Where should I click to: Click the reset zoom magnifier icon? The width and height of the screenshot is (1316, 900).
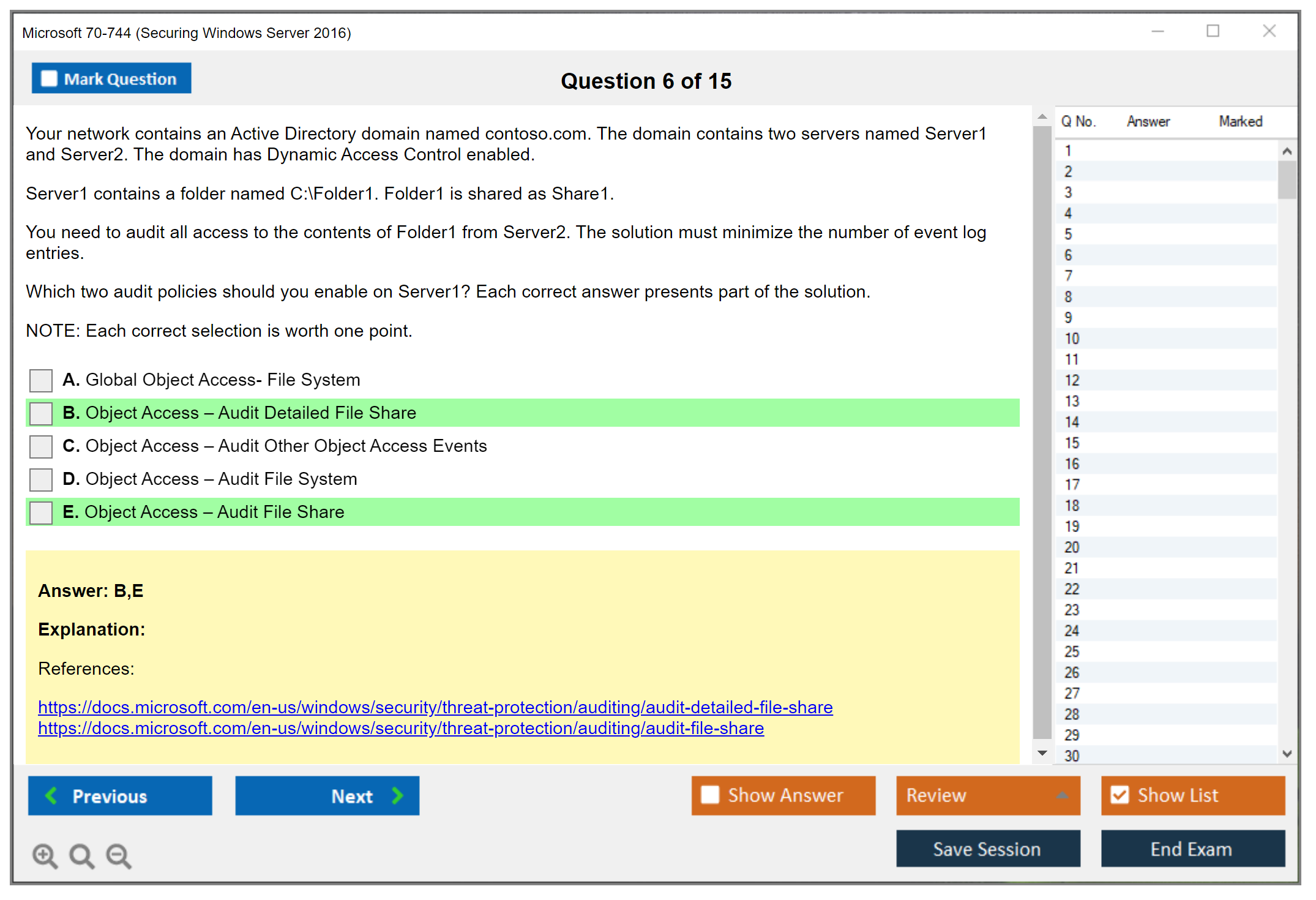point(81,856)
